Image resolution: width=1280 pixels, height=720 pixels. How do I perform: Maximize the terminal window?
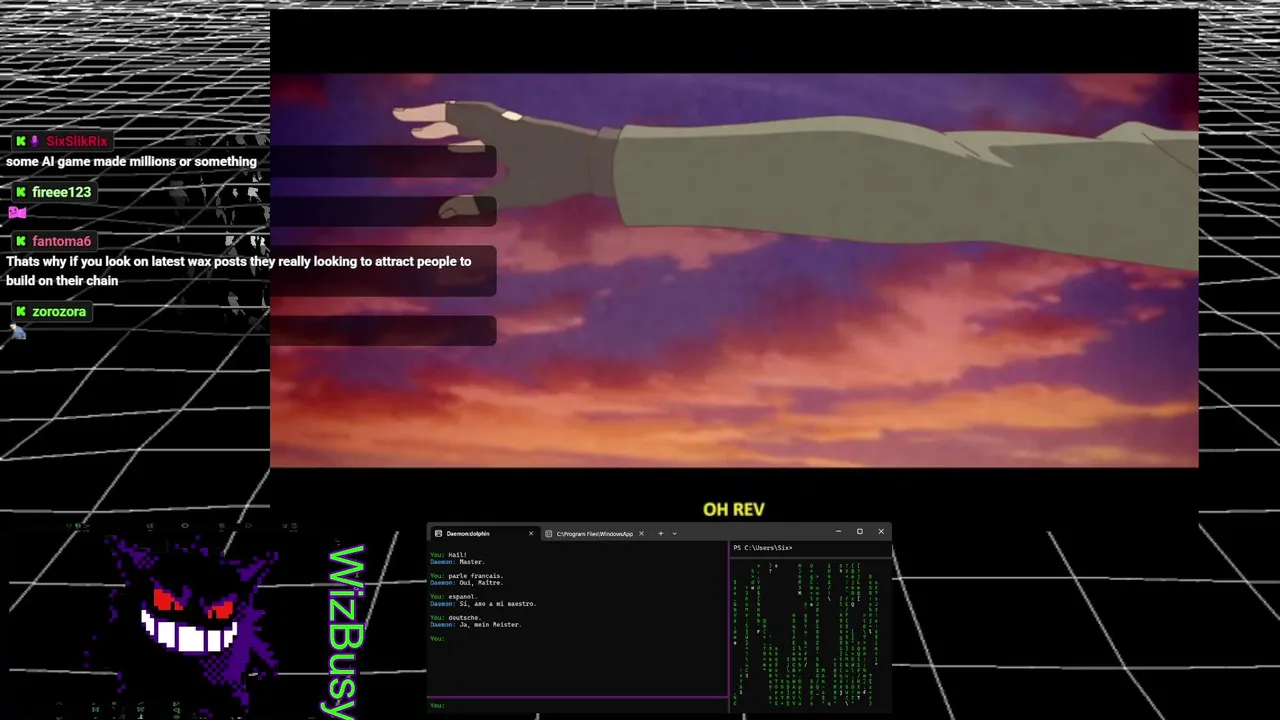click(x=859, y=532)
